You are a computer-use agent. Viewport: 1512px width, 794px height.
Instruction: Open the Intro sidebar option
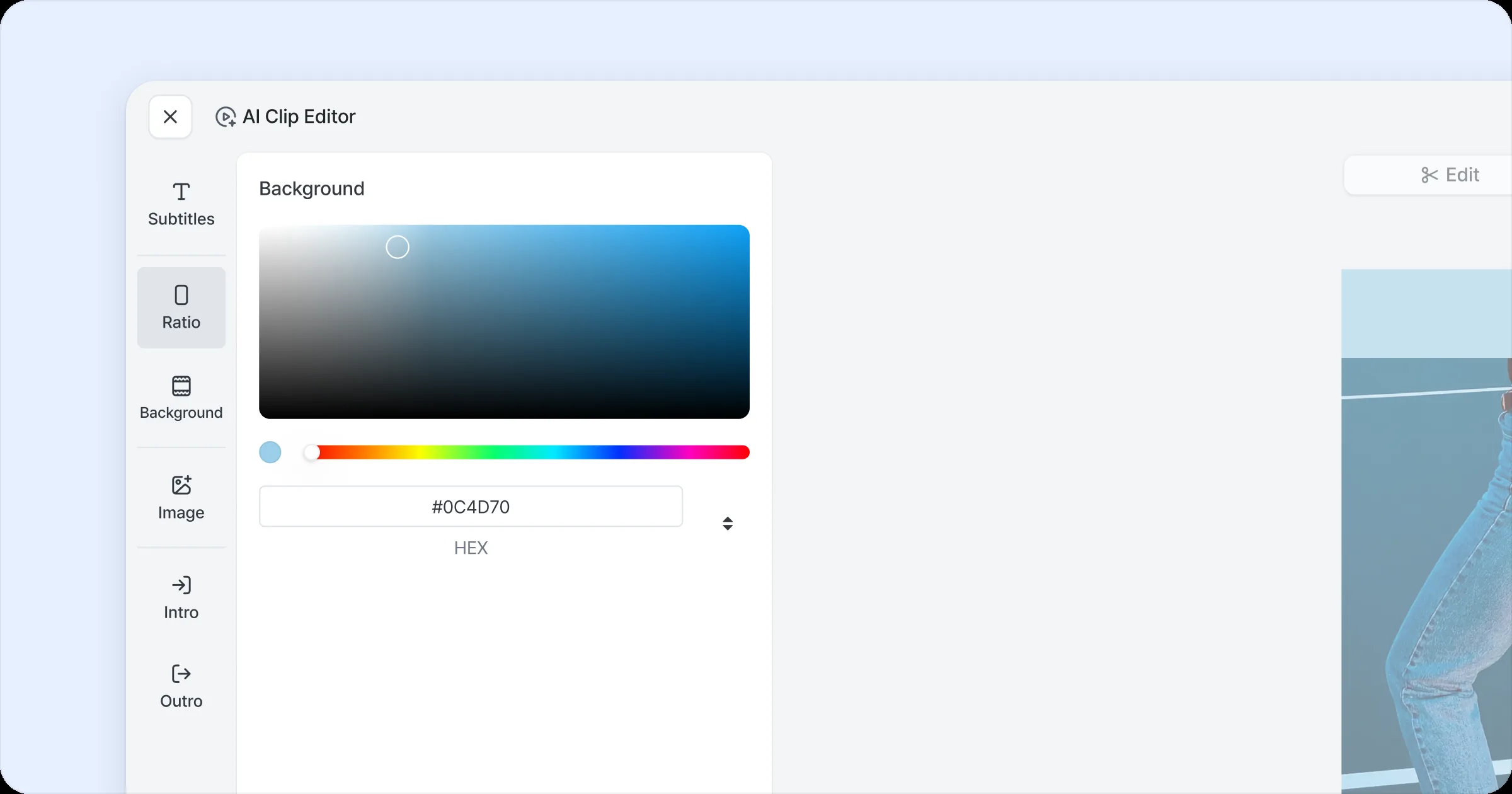pos(181,598)
